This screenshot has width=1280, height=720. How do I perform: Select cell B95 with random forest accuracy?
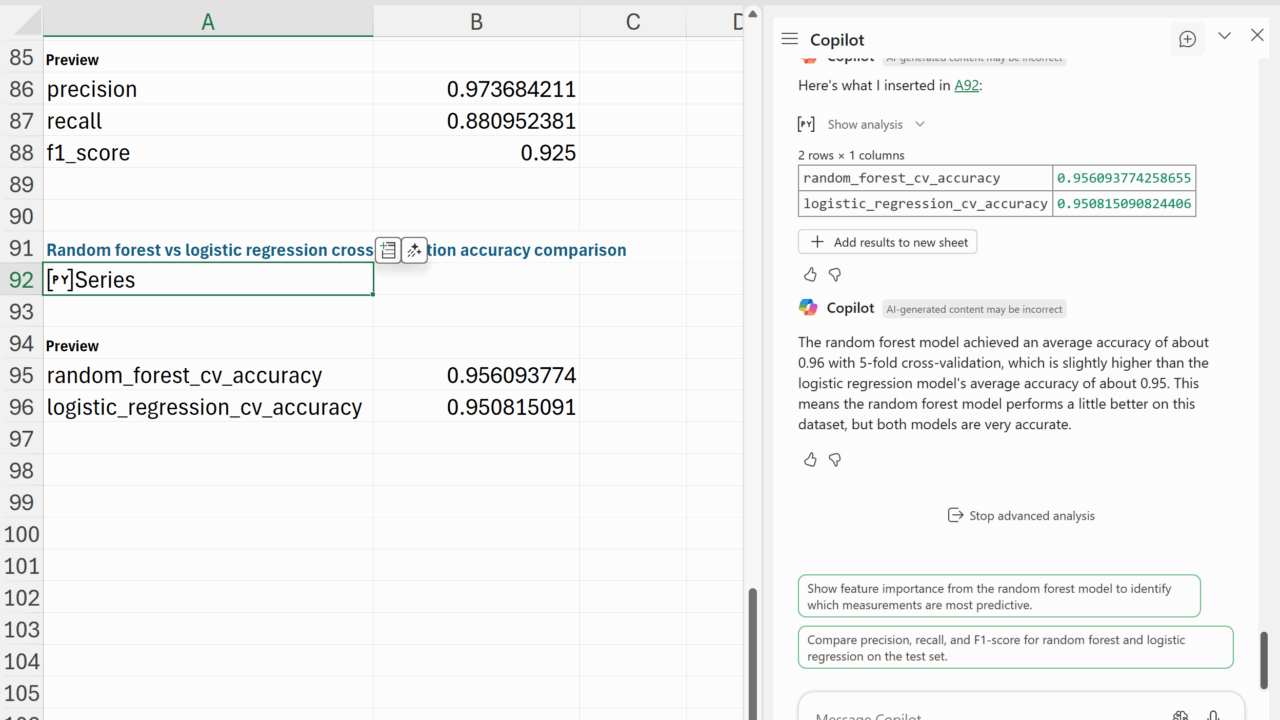tap(476, 376)
